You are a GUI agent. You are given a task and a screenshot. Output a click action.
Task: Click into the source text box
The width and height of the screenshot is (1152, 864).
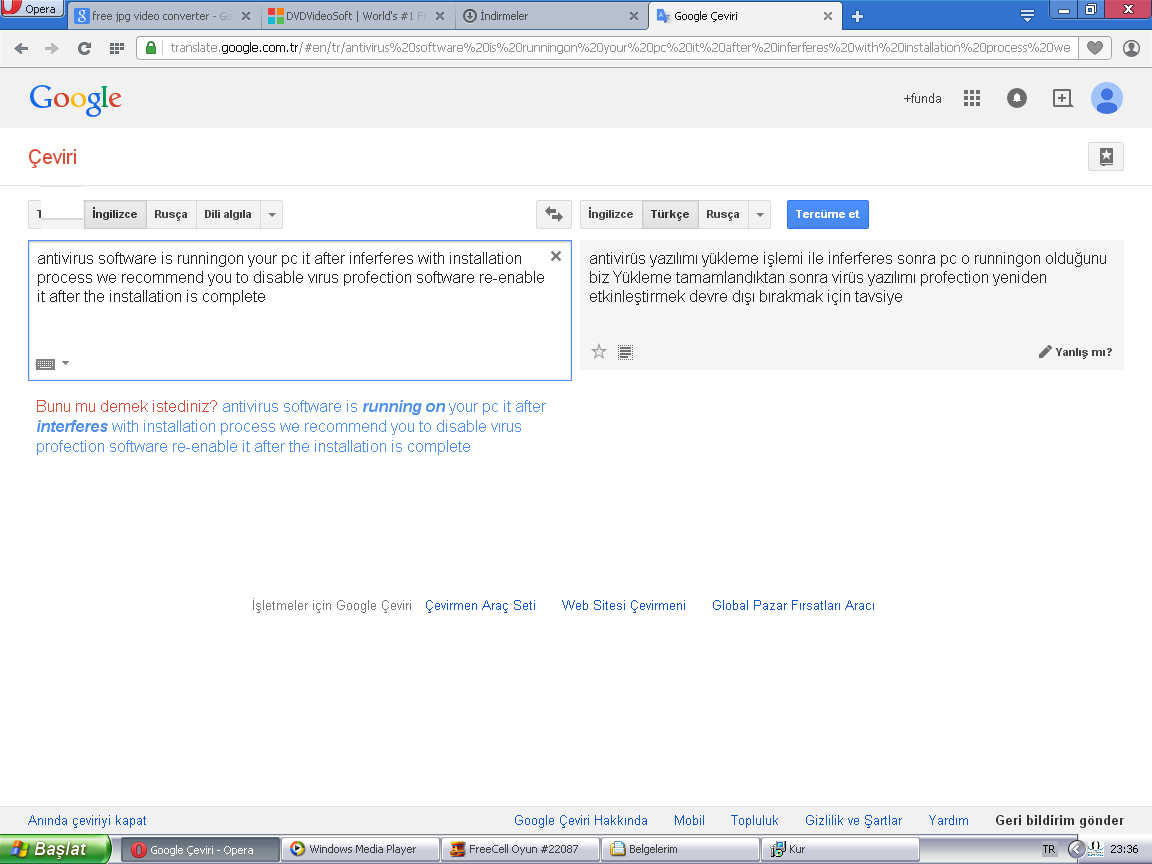pos(300,310)
